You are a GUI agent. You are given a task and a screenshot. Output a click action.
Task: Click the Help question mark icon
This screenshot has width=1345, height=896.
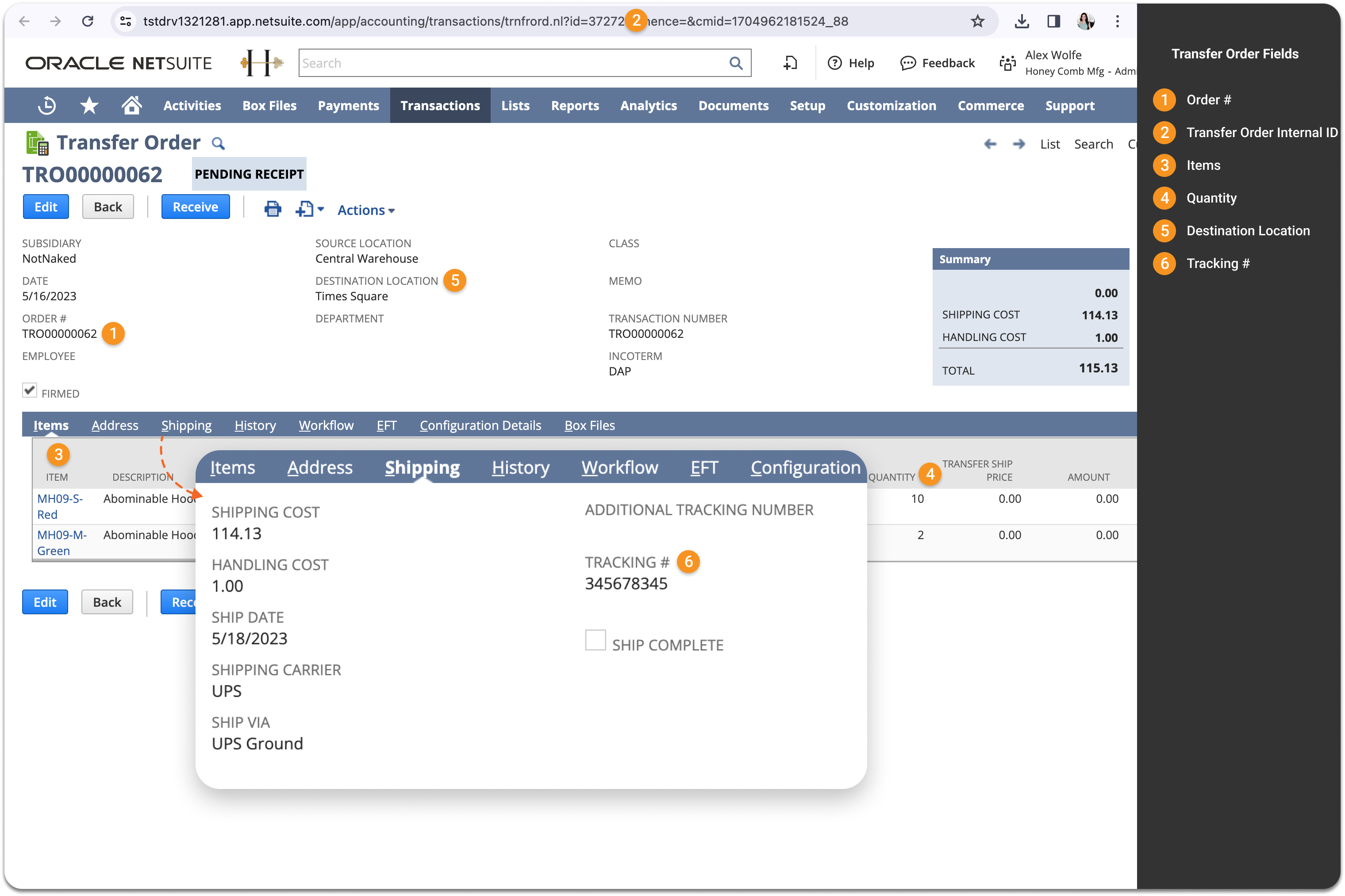click(x=834, y=63)
